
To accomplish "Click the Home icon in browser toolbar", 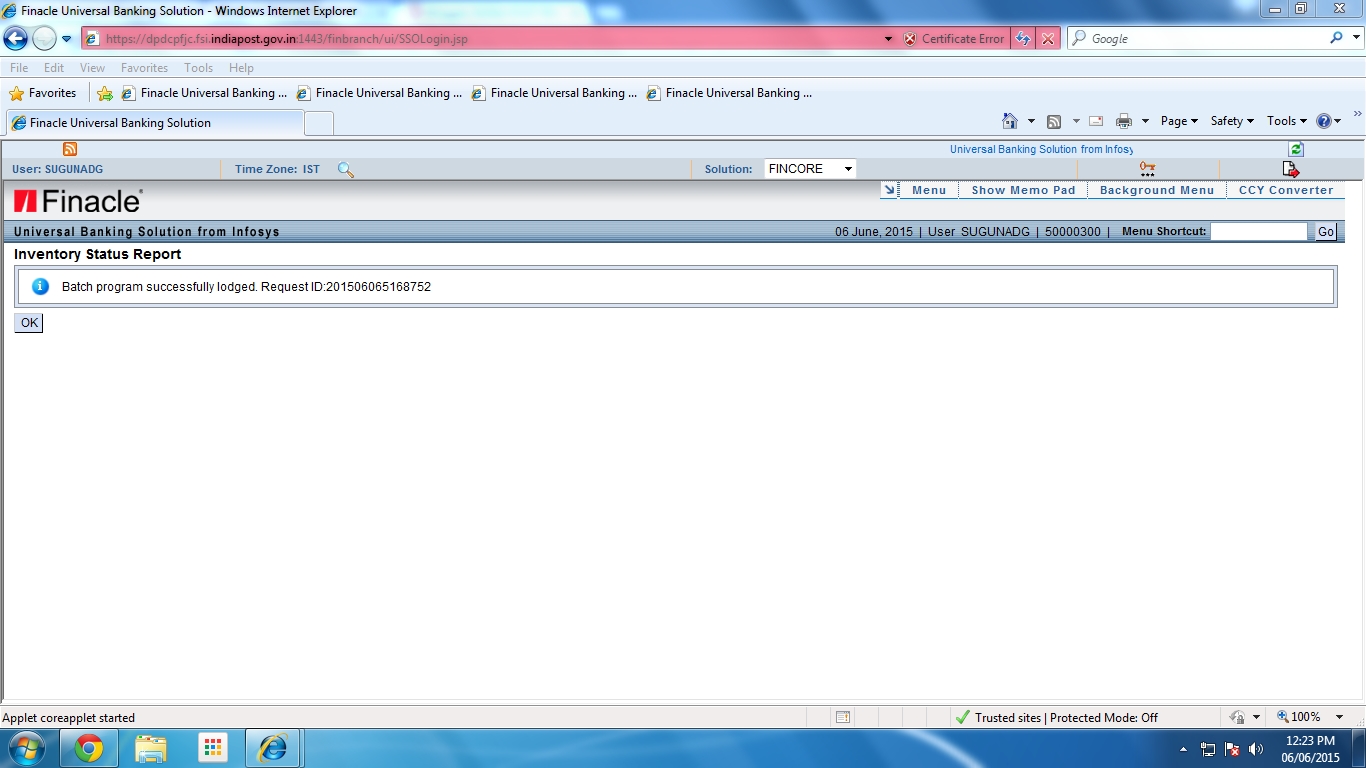I will click(1011, 120).
